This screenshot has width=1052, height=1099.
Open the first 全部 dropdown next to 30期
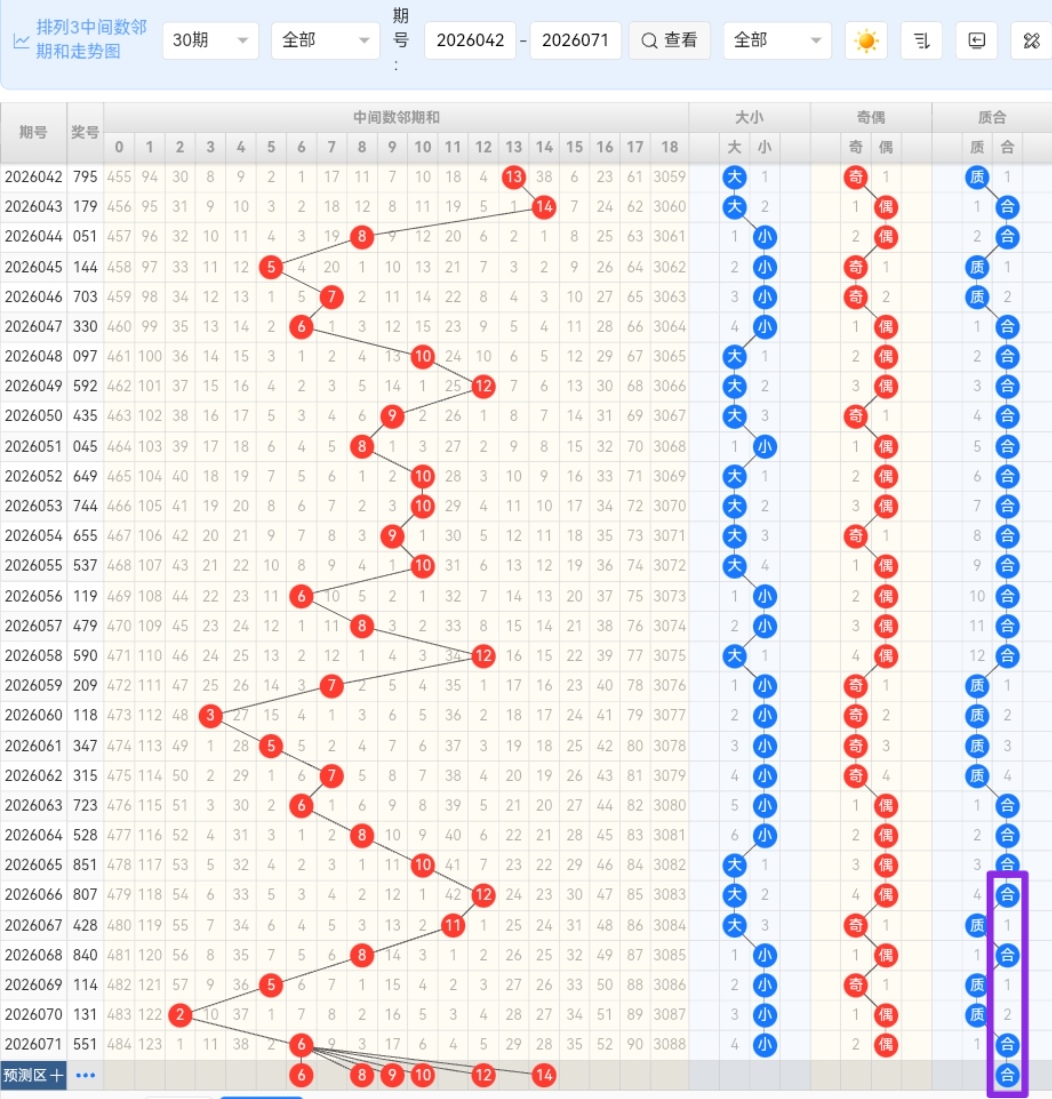click(x=325, y=41)
